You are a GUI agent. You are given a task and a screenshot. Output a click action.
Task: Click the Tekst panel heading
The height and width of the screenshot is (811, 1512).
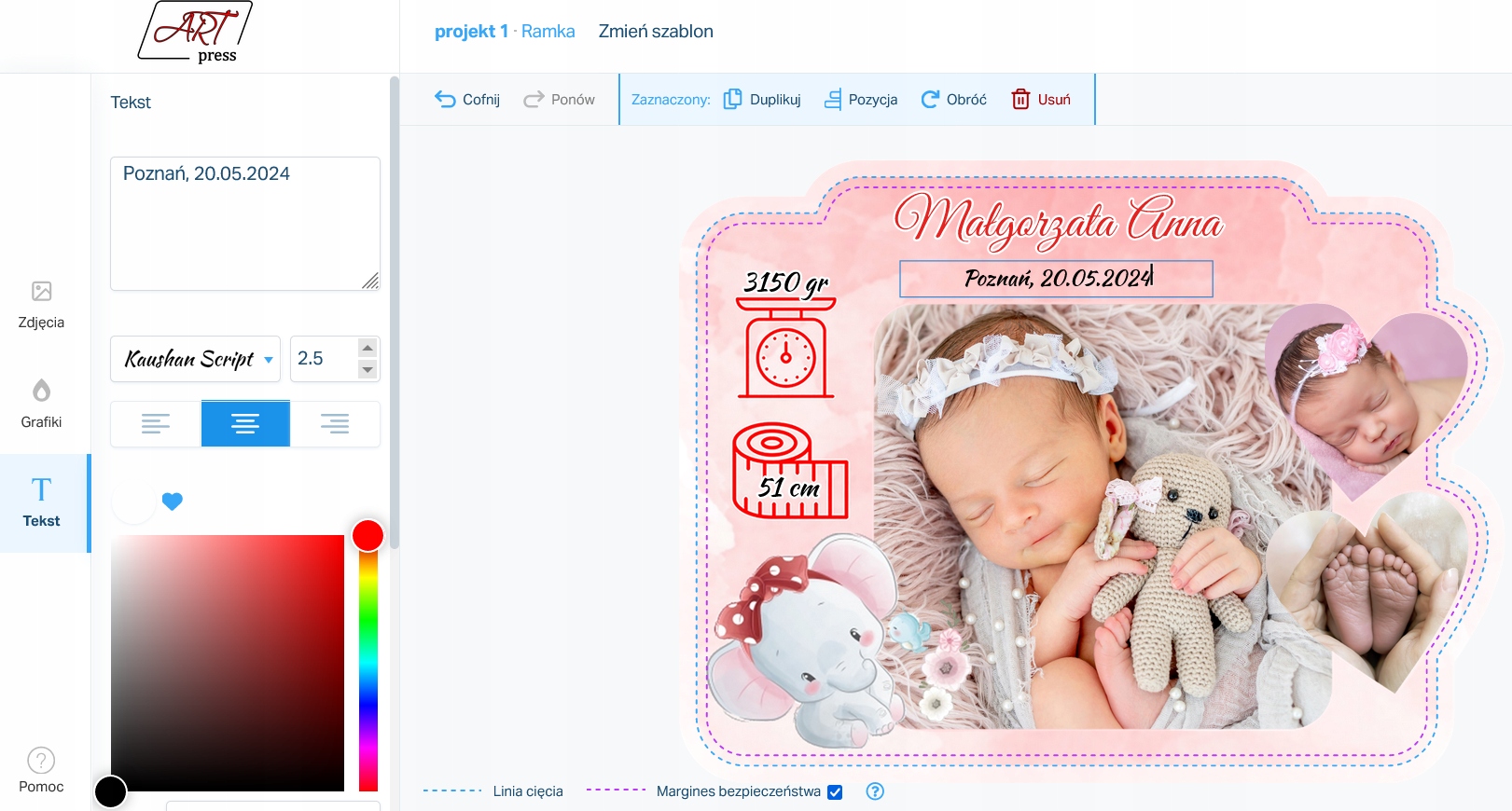pyautogui.click(x=131, y=103)
